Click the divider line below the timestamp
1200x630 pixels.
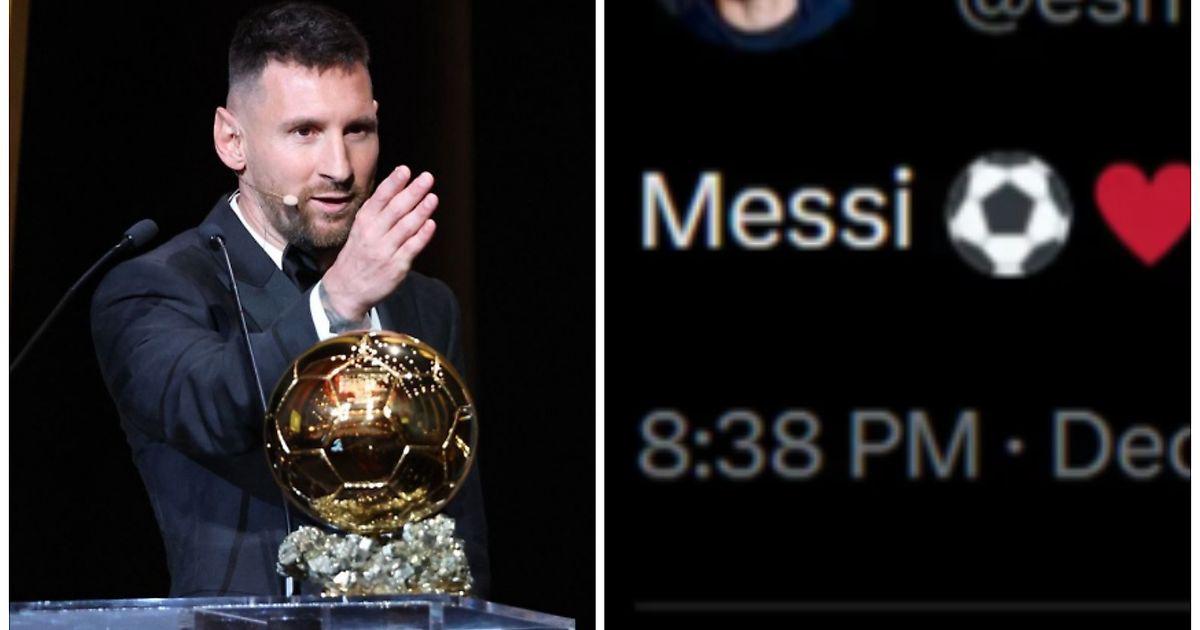click(912, 606)
